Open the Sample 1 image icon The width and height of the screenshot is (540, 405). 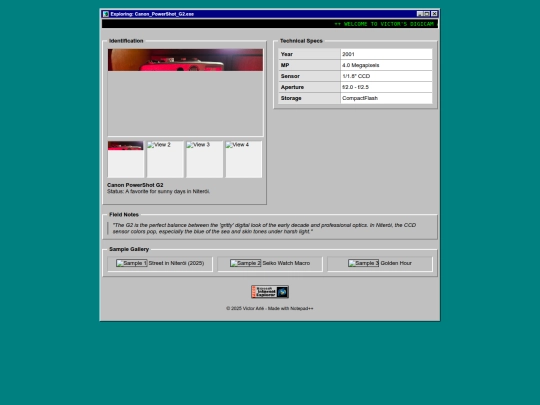[x=132, y=263]
